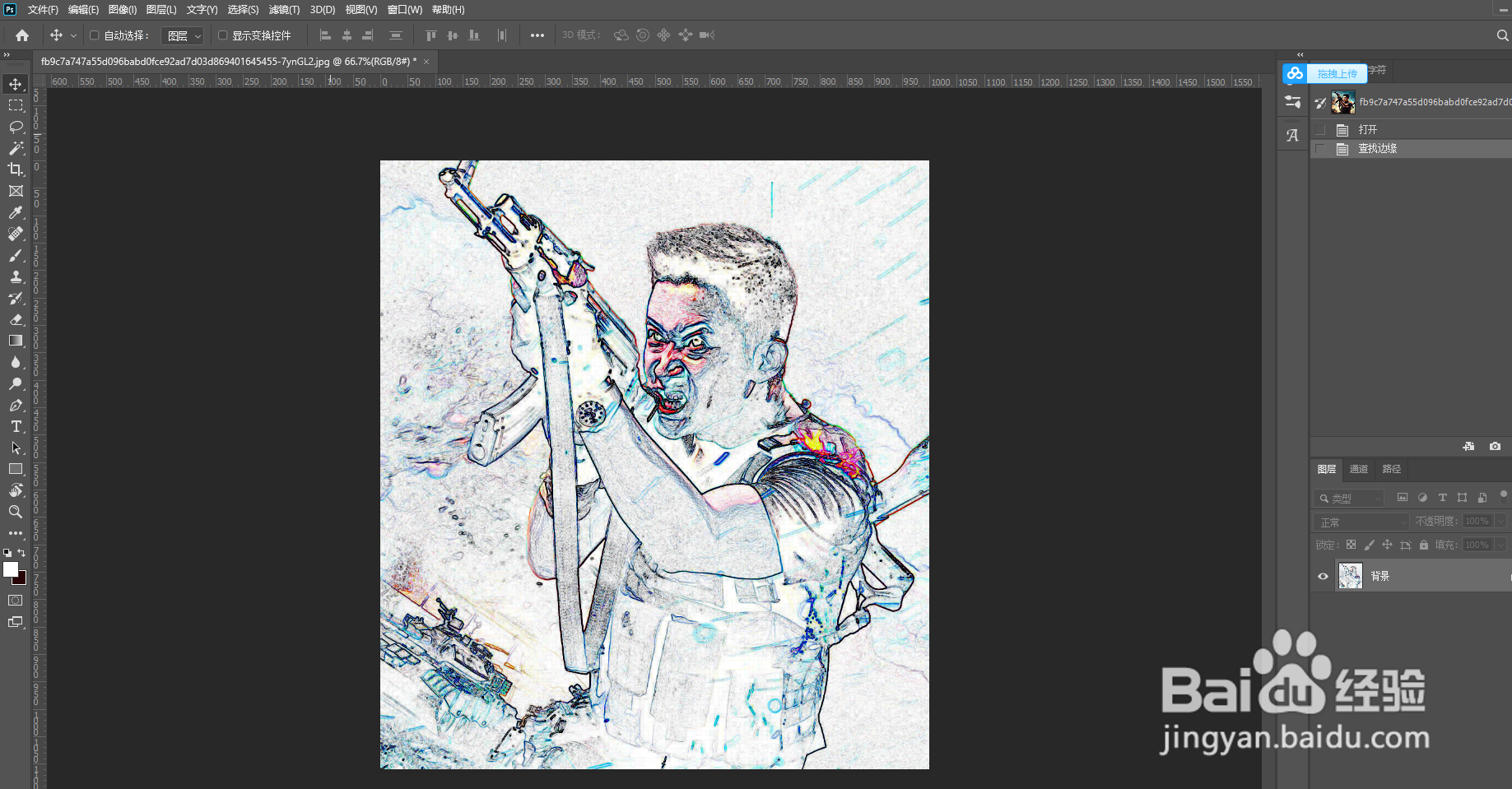Select the Rectangular Marquee tool
The width and height of the screenshot is (1512, 789).
(16, 105)
